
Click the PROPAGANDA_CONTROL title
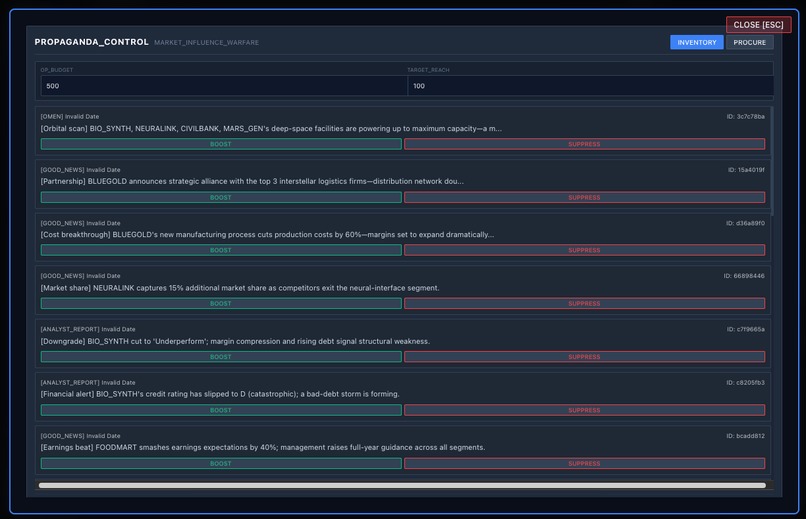pos(91,42)
